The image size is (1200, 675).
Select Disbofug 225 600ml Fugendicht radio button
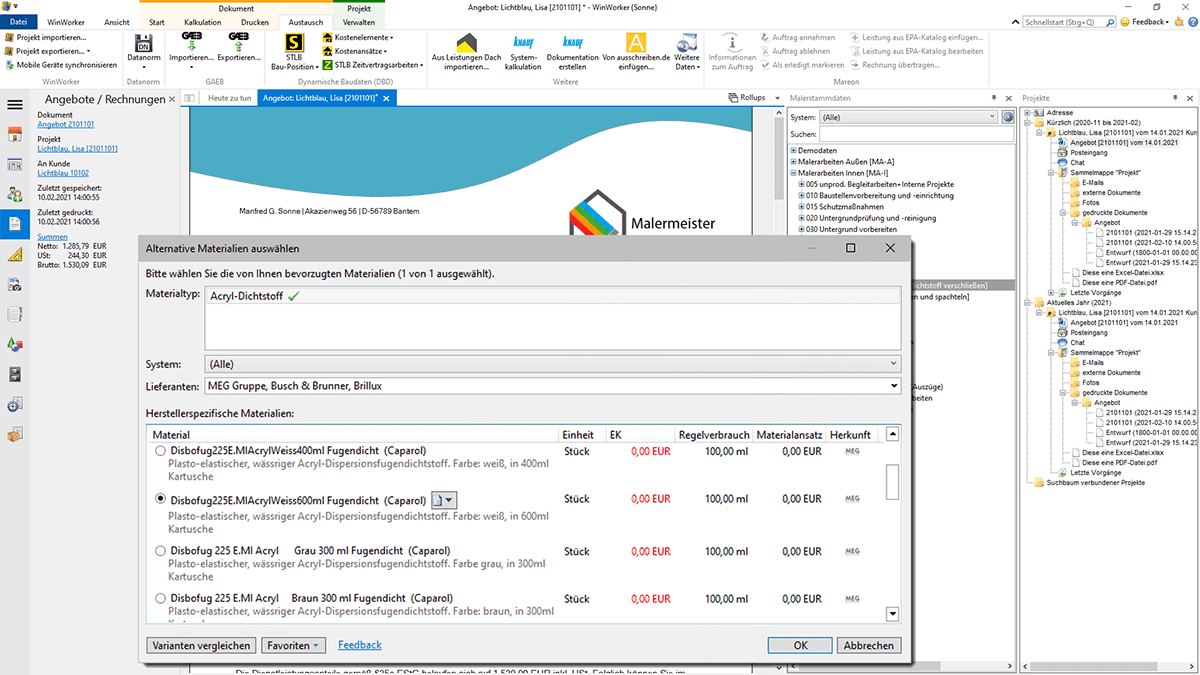(x=160, y=499)
